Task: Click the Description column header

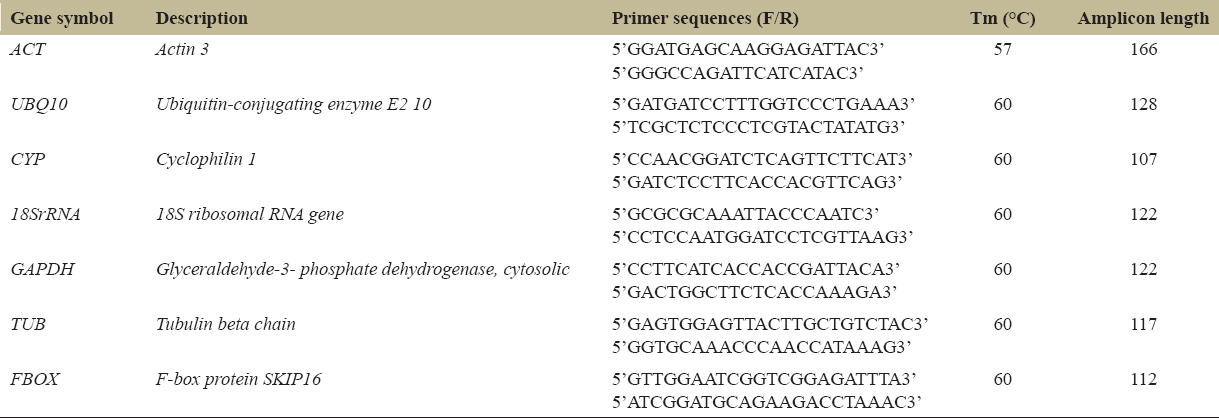Action: click(202, 19)
